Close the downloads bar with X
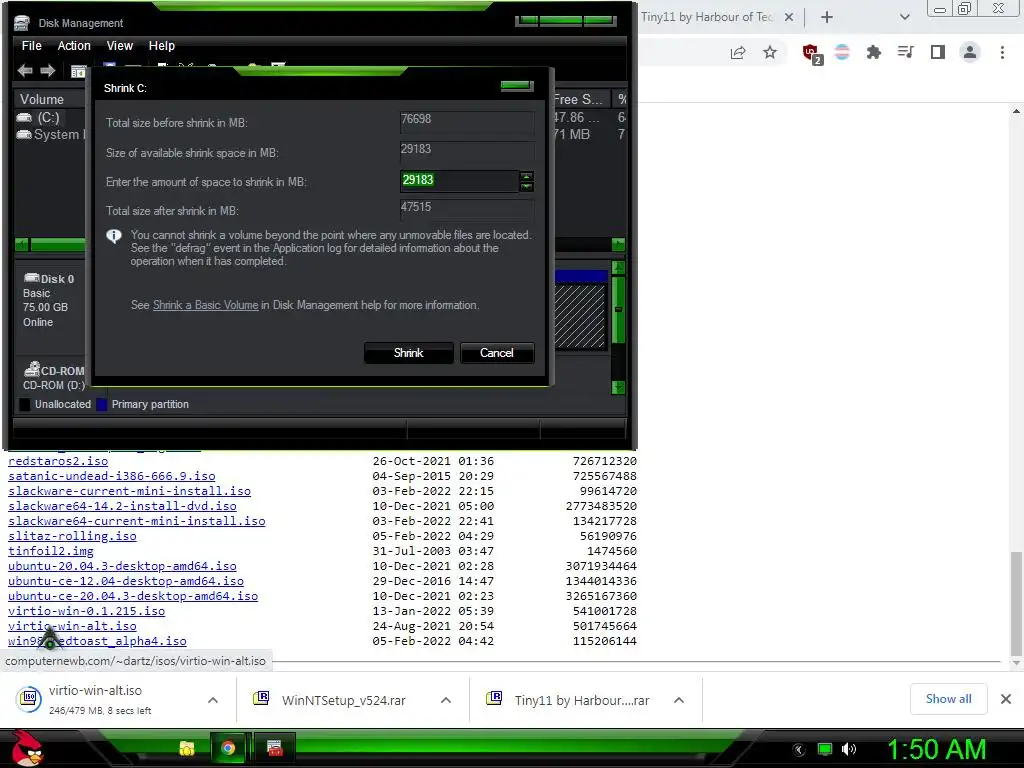 click(1006, 699)
